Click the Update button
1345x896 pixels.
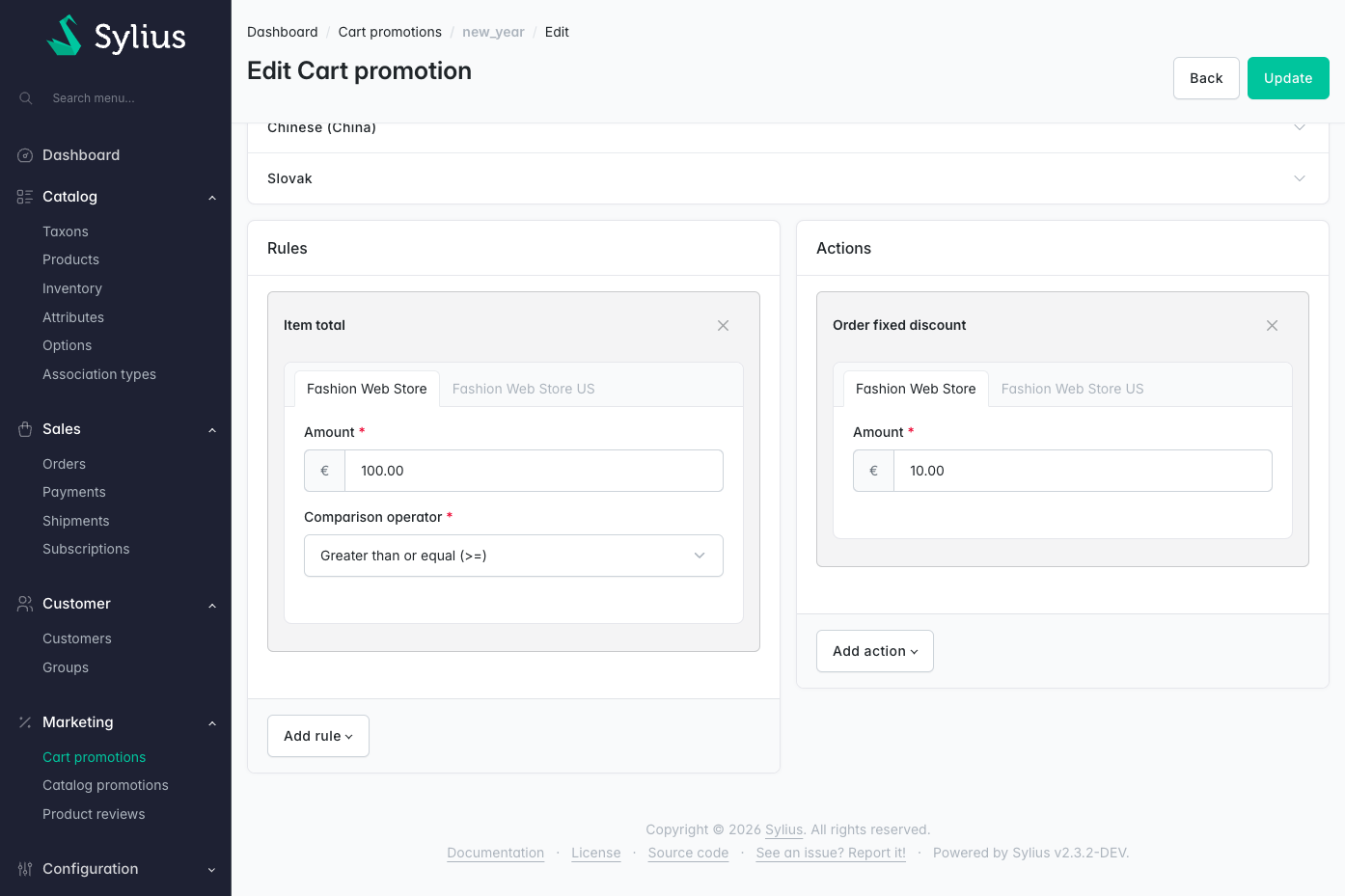(1288, 78)
